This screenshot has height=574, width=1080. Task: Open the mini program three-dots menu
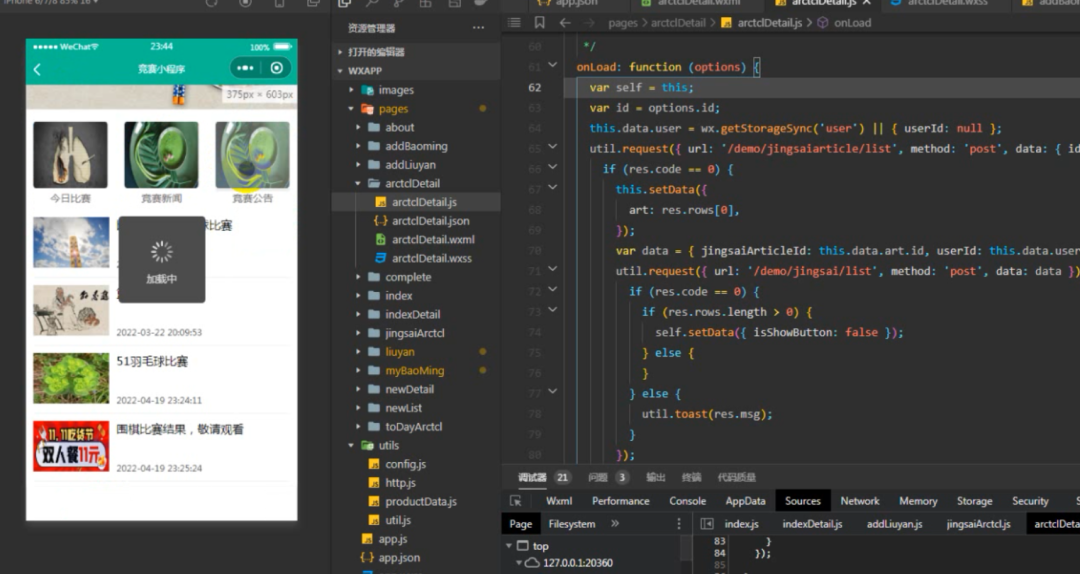(245, 68)
